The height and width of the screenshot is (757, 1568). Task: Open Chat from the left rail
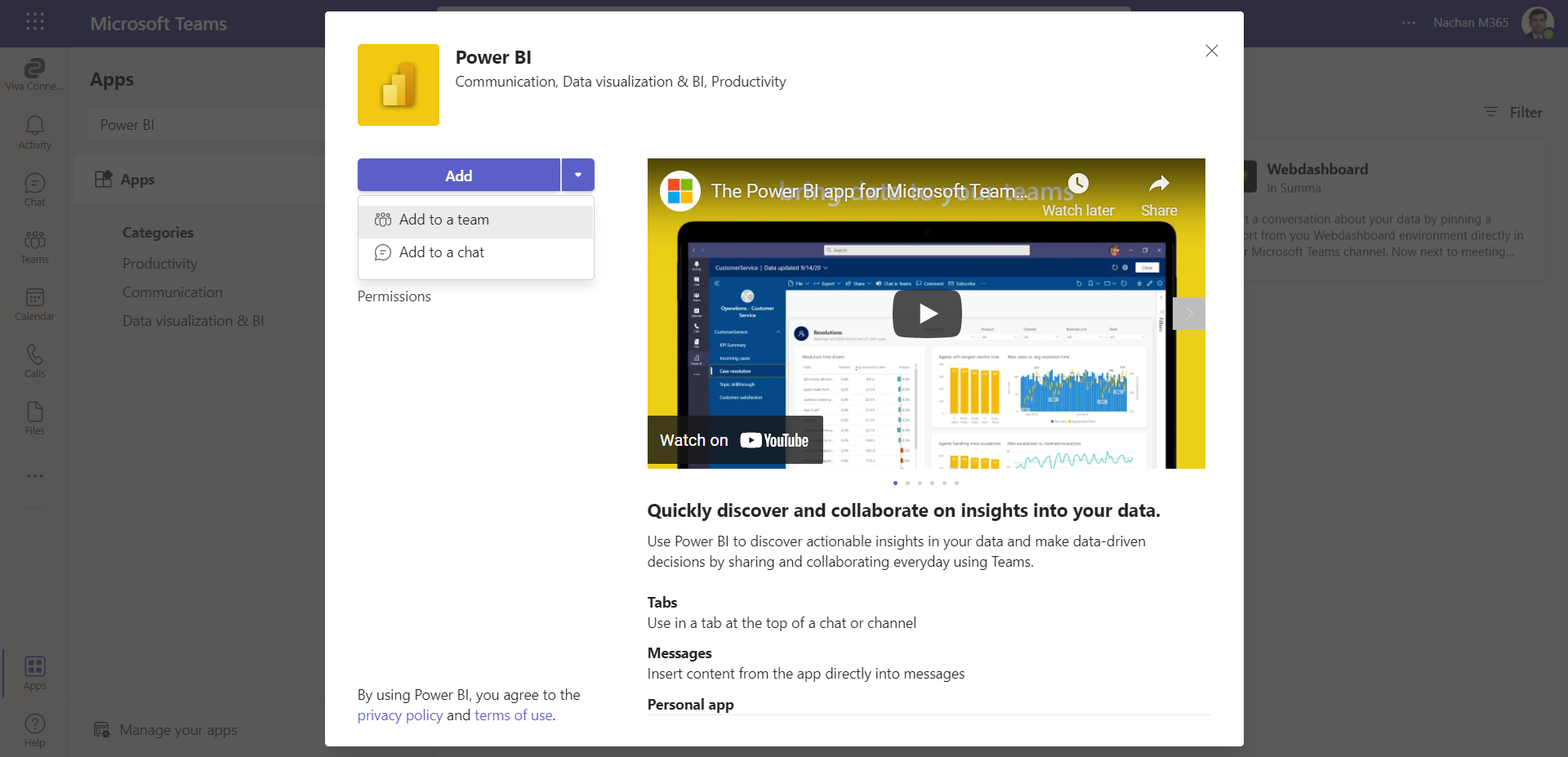click(x=34, y=189)
